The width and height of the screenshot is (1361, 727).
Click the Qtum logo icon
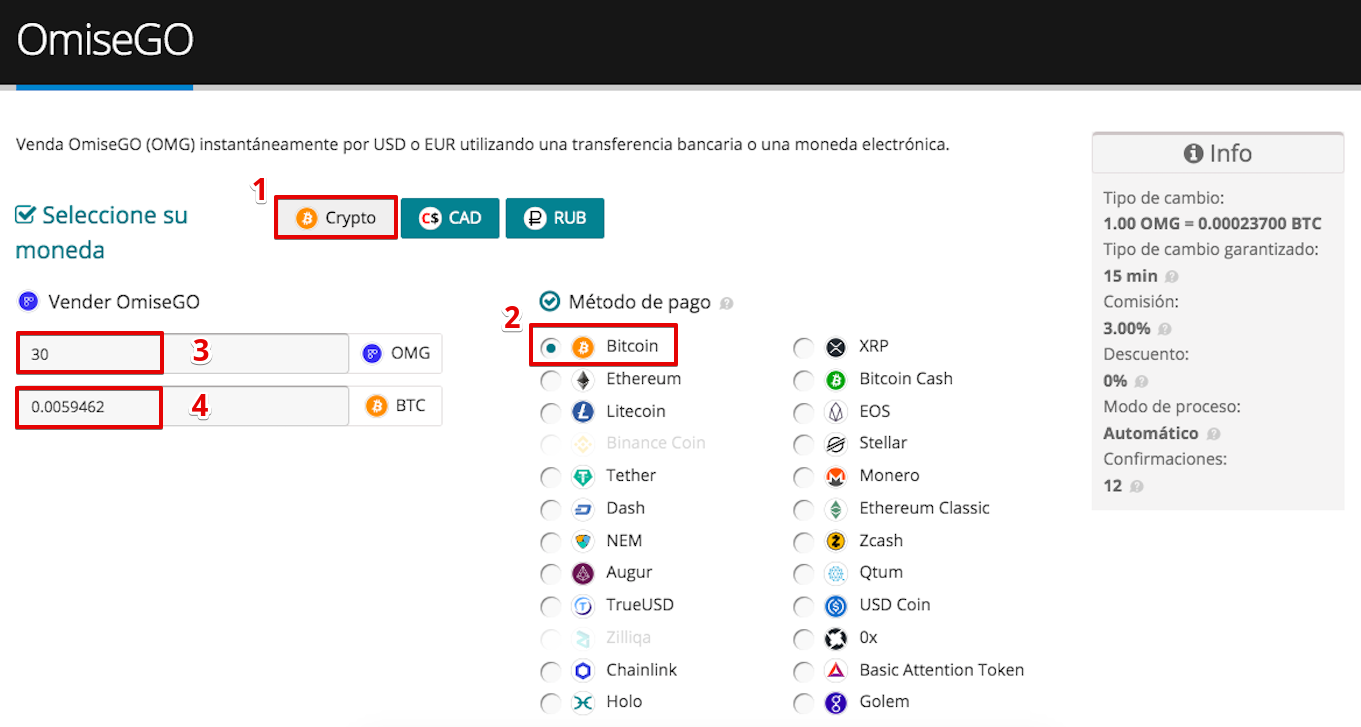[836, 574]
